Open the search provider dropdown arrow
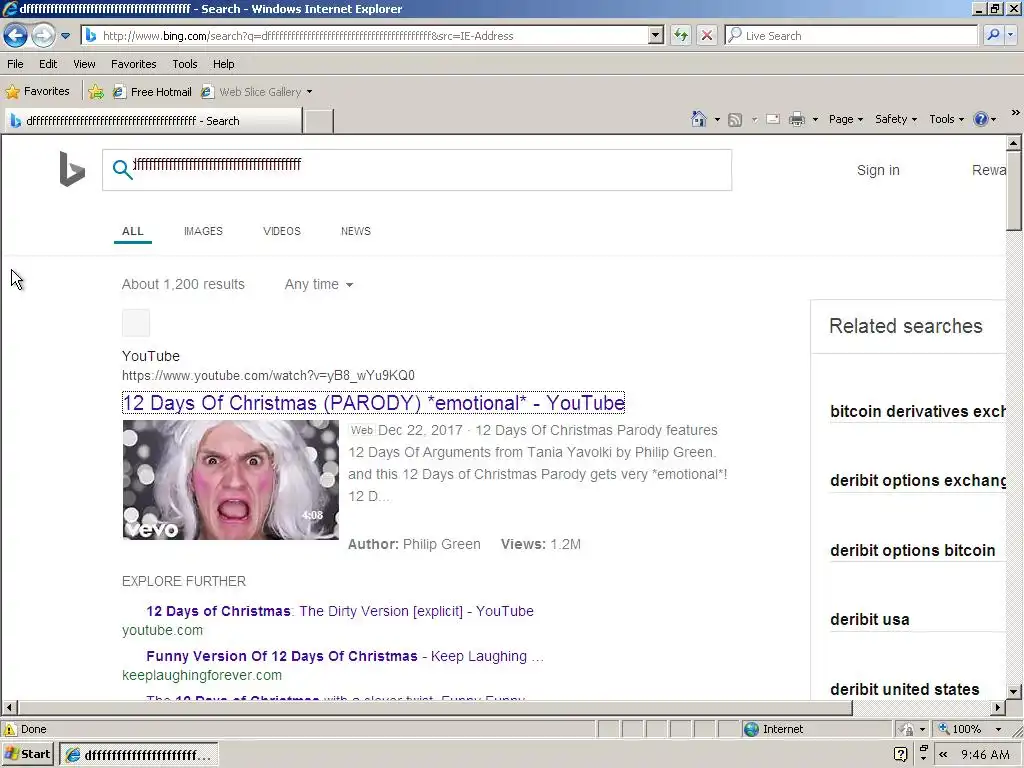 tap(1011, 35)
